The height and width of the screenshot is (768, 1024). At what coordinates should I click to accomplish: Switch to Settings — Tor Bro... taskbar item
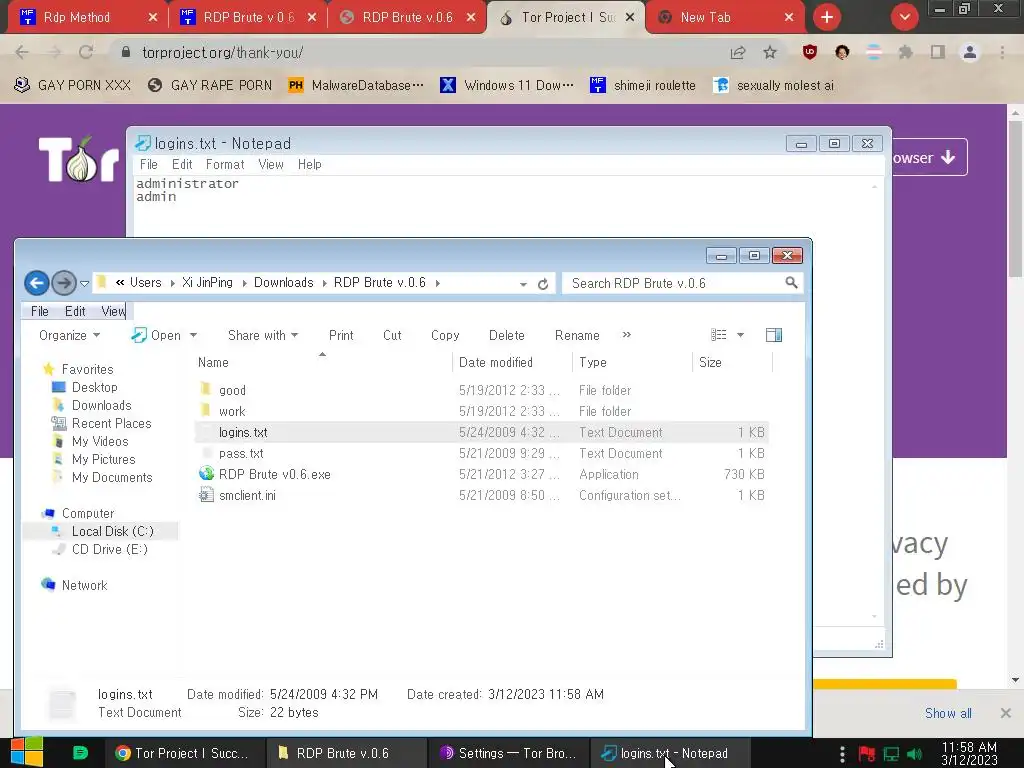tap(509, 753)
